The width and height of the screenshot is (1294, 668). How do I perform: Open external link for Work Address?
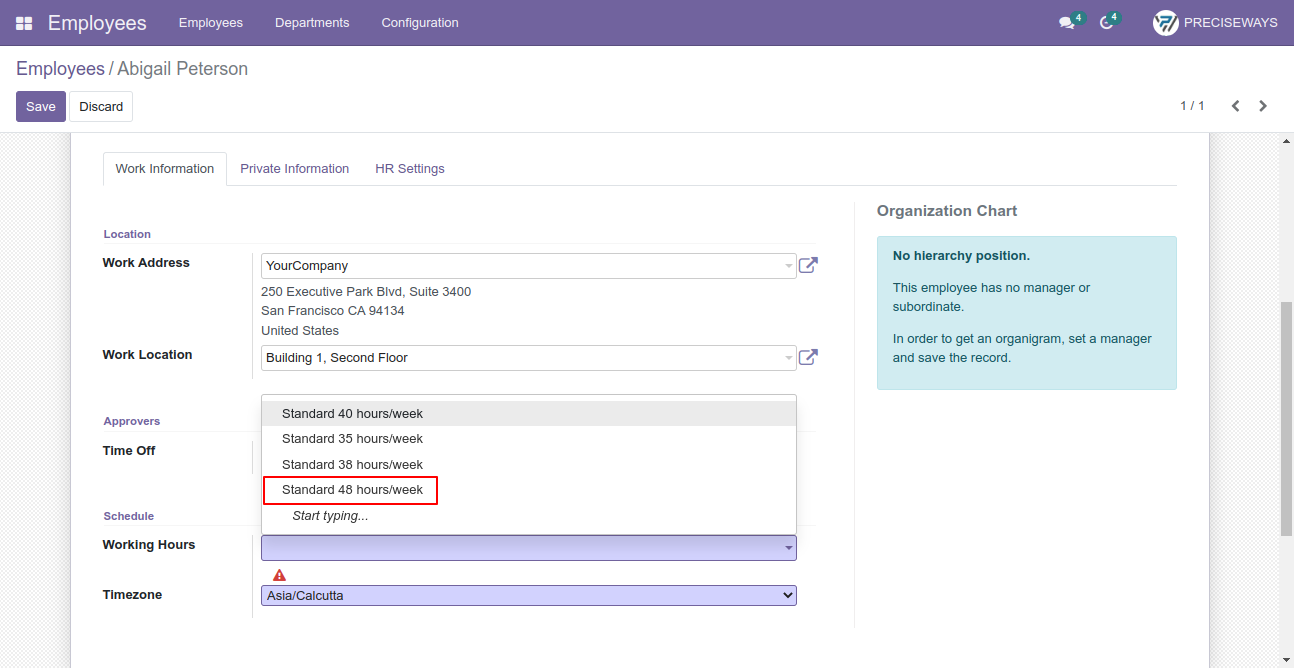(x=808, y=265)
